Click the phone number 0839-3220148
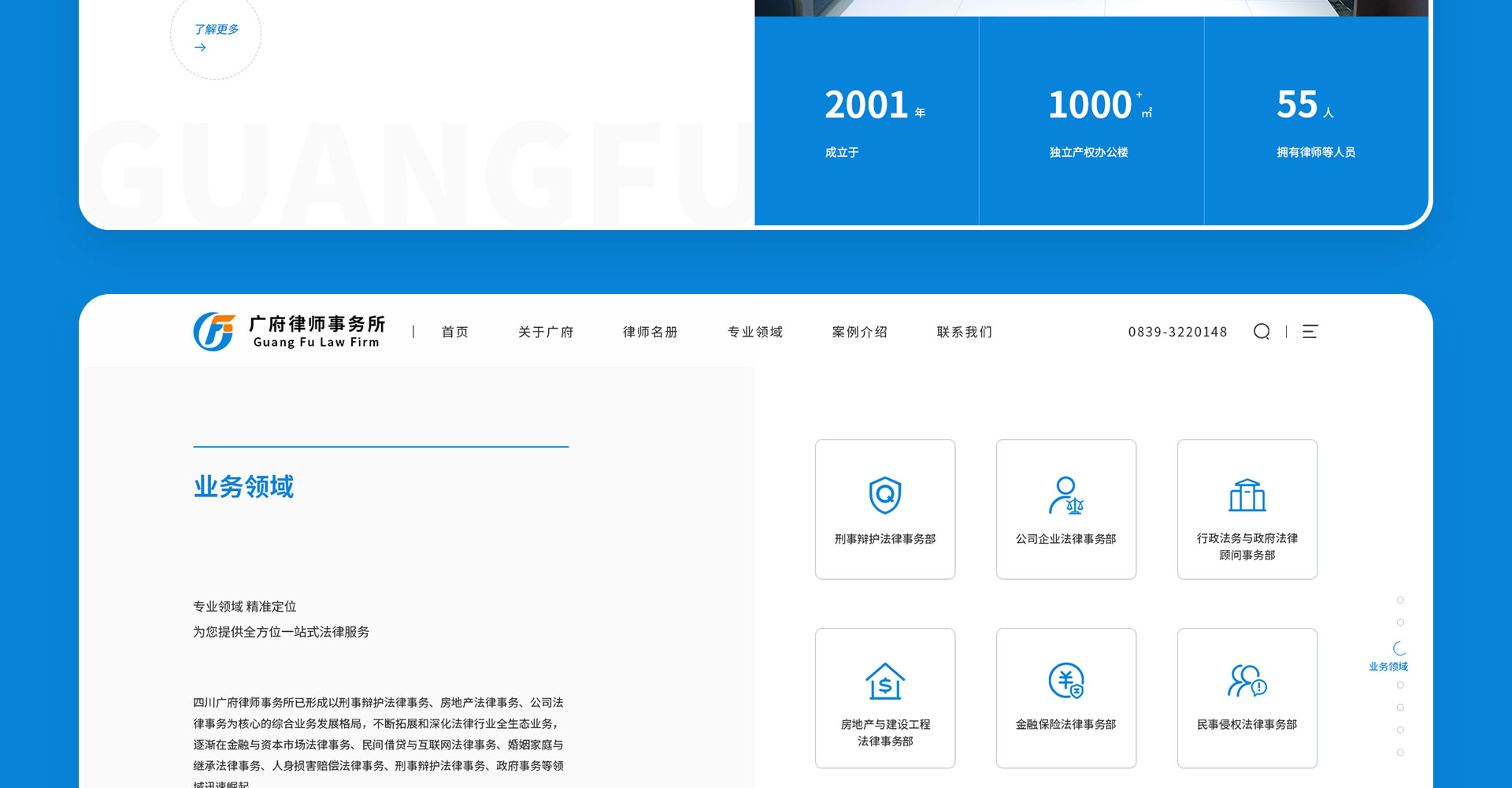The image size is (1512, 788). (1177, 333)
